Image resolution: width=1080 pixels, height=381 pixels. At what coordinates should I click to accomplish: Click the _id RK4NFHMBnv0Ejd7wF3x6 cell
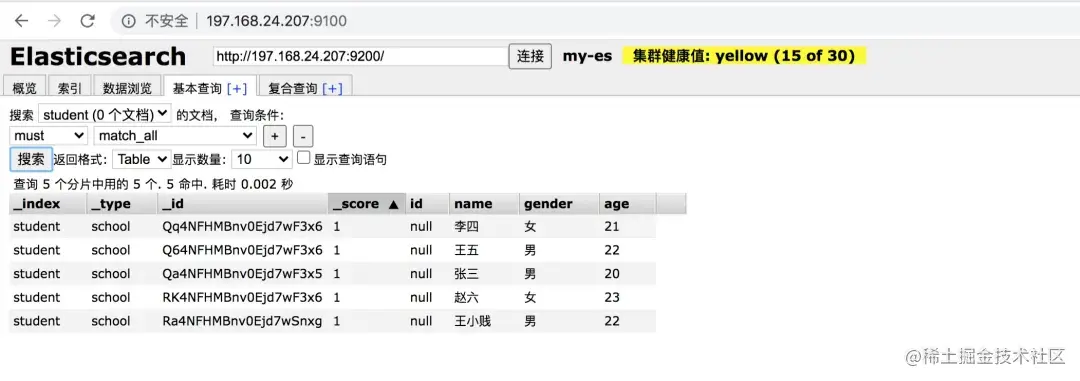(243, 297)
